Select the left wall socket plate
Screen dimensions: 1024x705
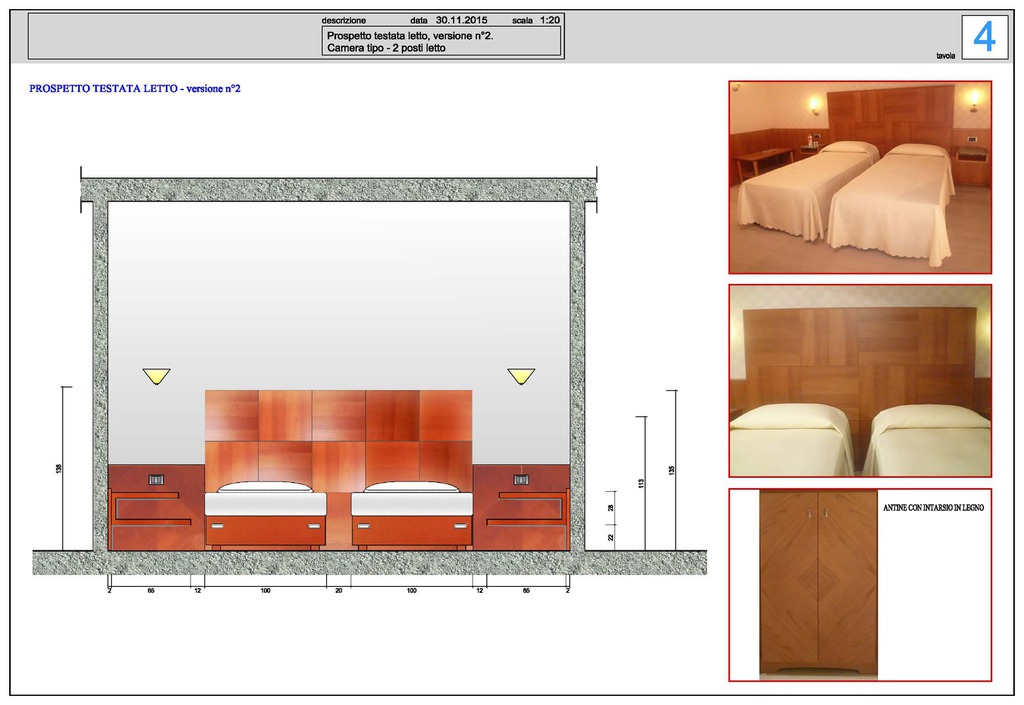point(156,480)
